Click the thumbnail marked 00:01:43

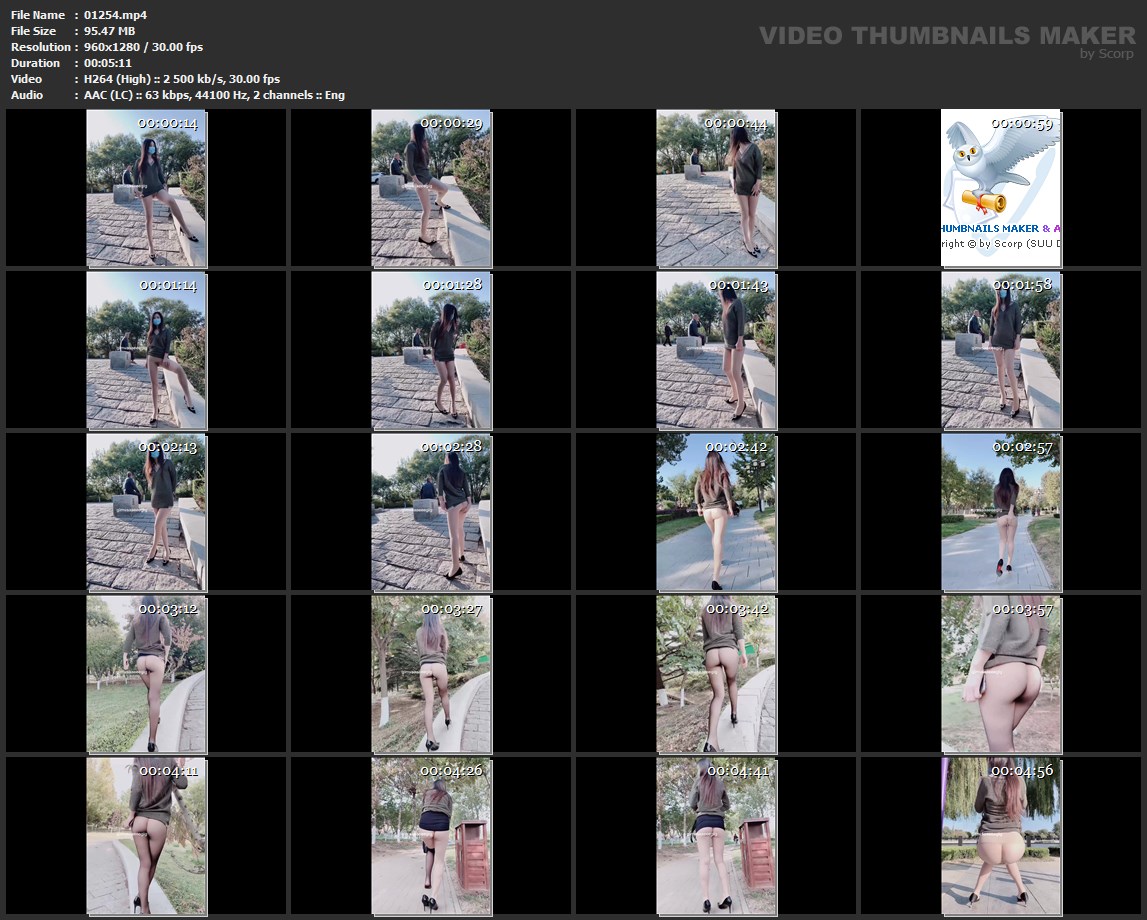(x=716, y=350)
